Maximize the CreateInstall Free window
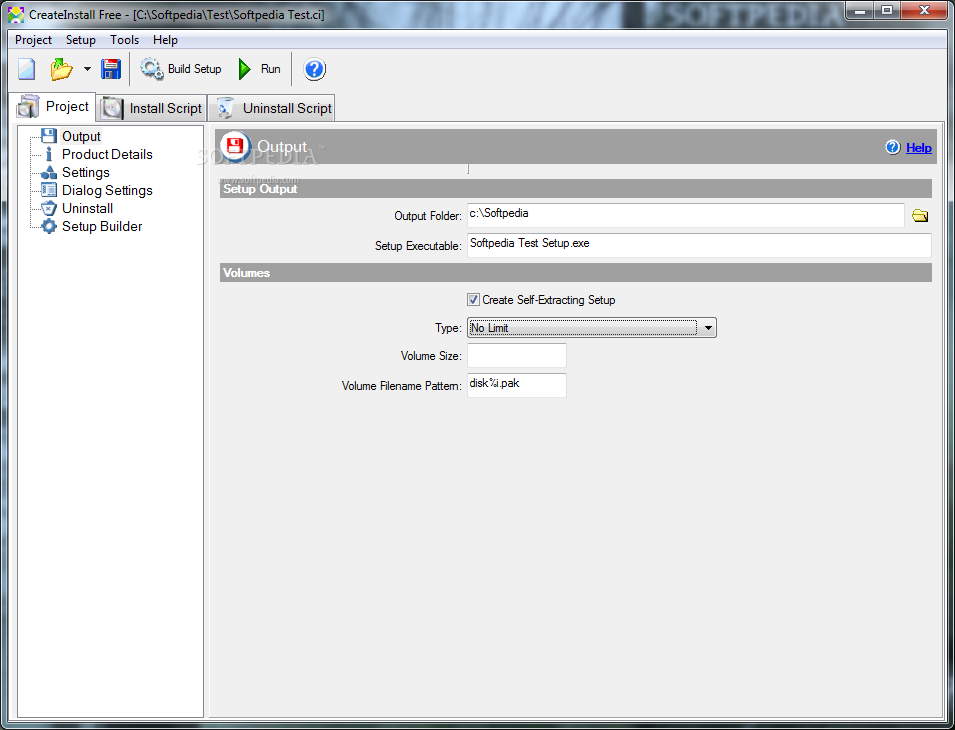This screenshot has height=730, width=955. (x=887, y=10)
